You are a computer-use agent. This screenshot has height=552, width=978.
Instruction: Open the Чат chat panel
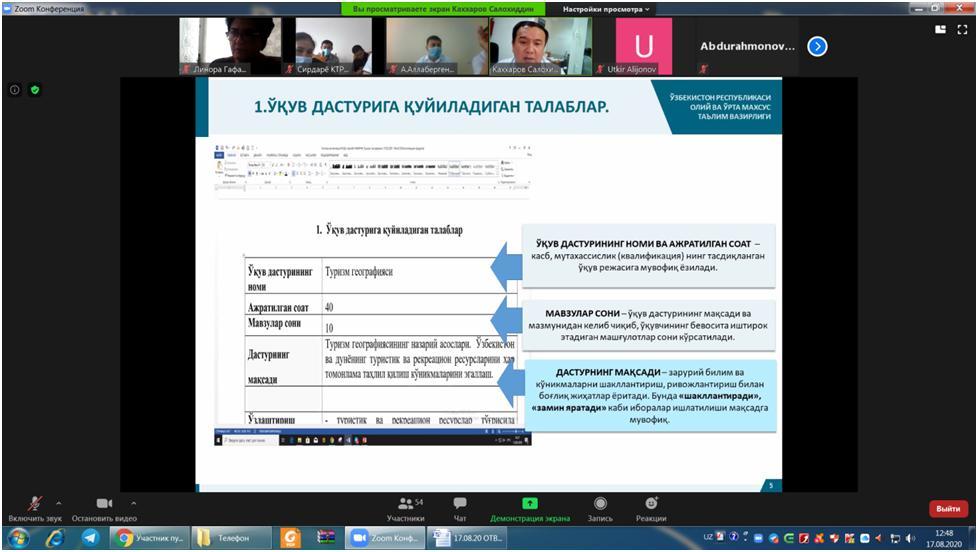(x=460, y=505)
